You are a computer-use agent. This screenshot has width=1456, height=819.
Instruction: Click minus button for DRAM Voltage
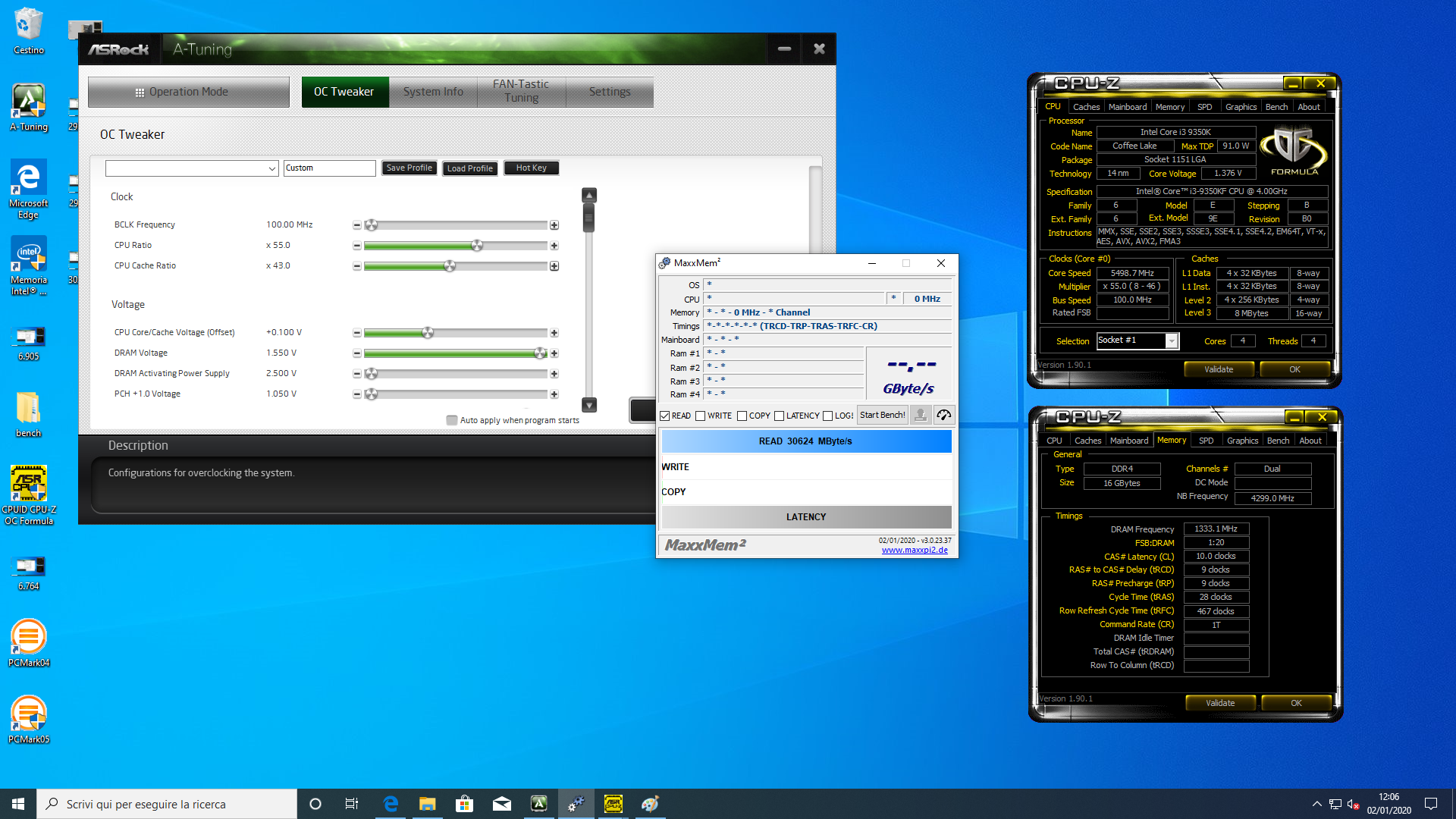pos(356,353)
